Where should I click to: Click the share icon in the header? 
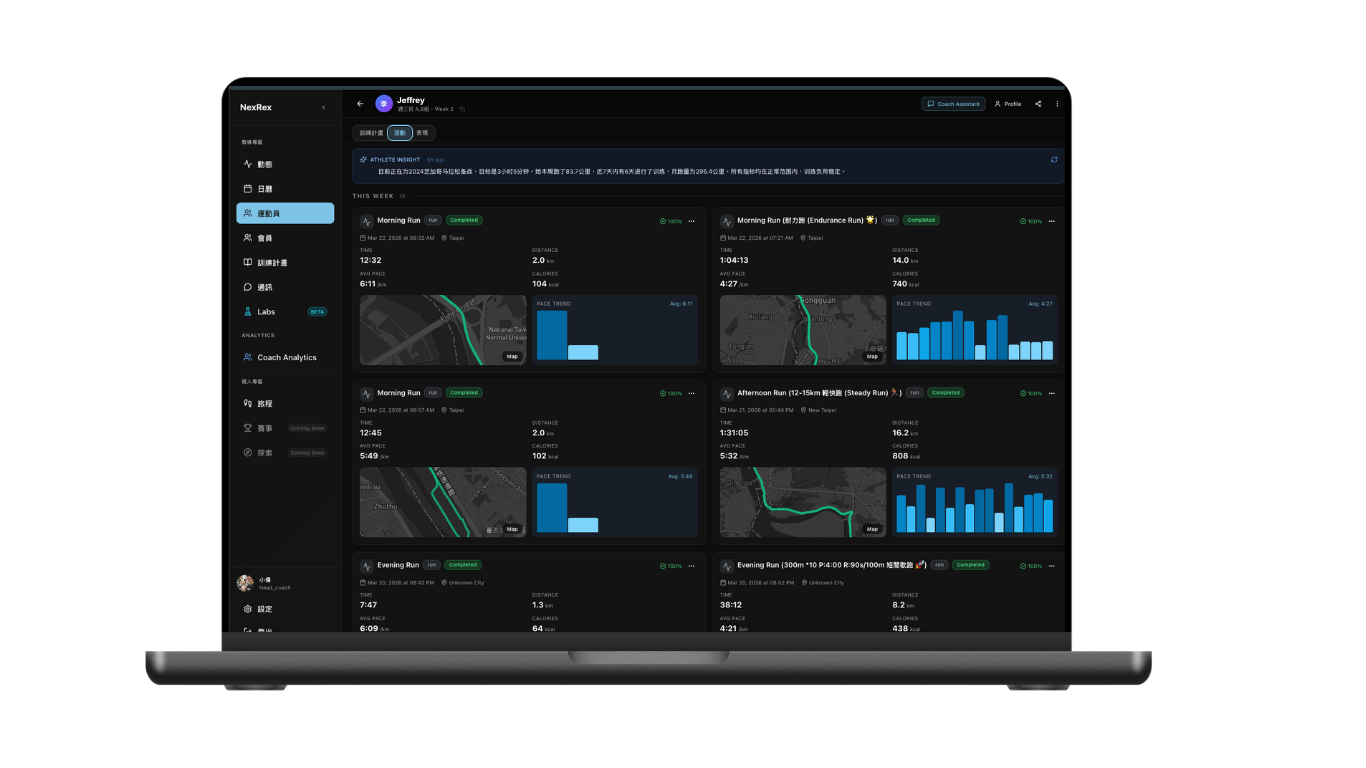point(1038,104)
